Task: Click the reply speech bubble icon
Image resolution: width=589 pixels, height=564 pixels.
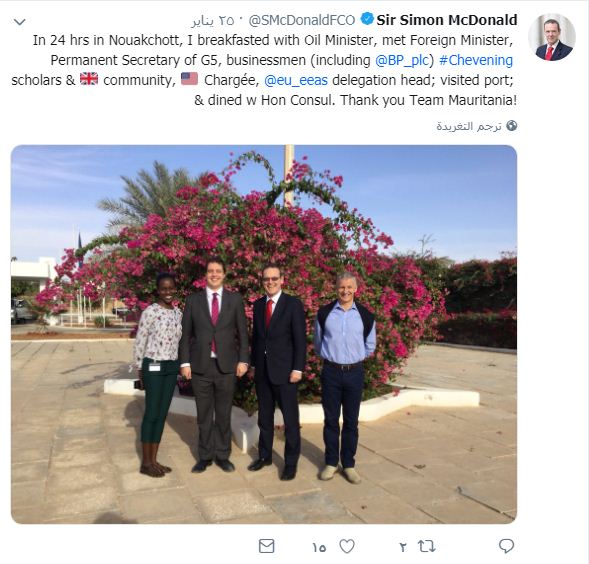Action: (x=506, y=546)
